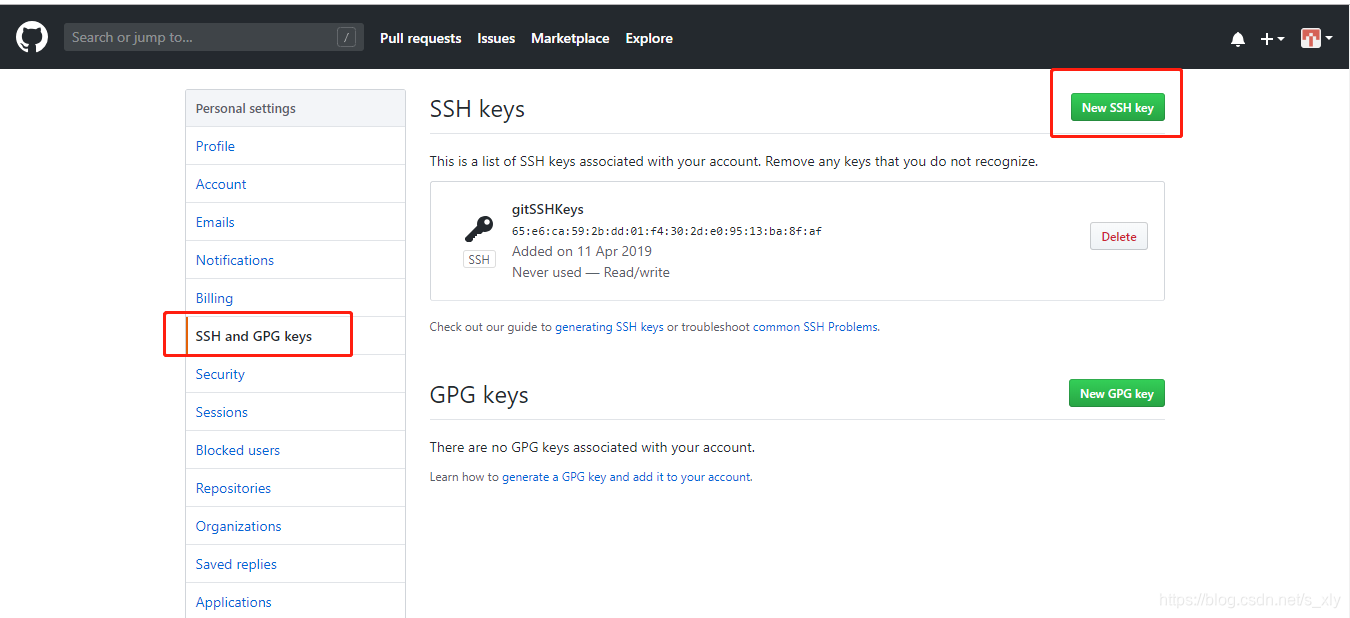
Task: Click the slash shortcut hint in search
Action: coord(346,38)
